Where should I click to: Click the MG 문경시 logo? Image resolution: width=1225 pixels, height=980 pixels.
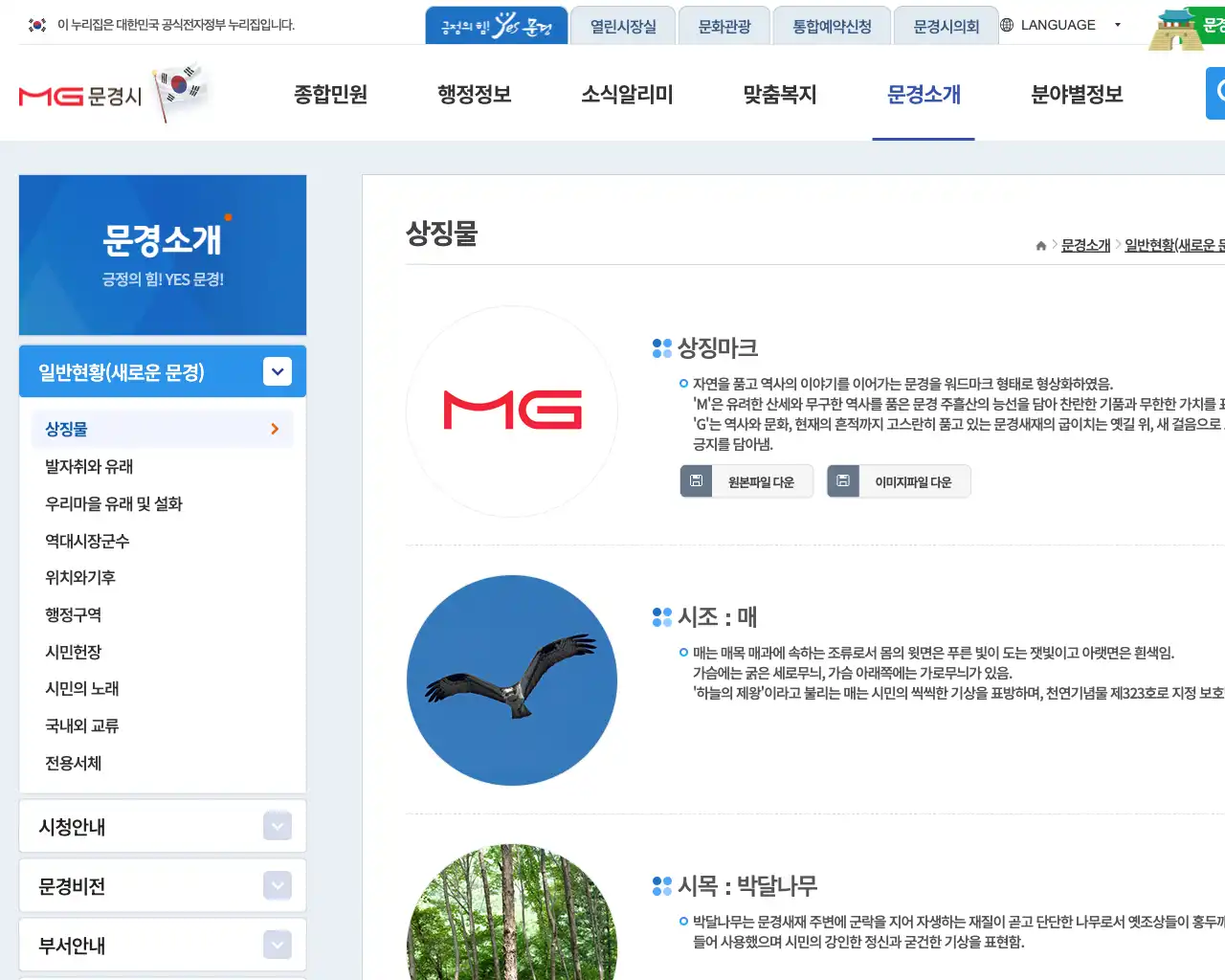pos(80,96)
